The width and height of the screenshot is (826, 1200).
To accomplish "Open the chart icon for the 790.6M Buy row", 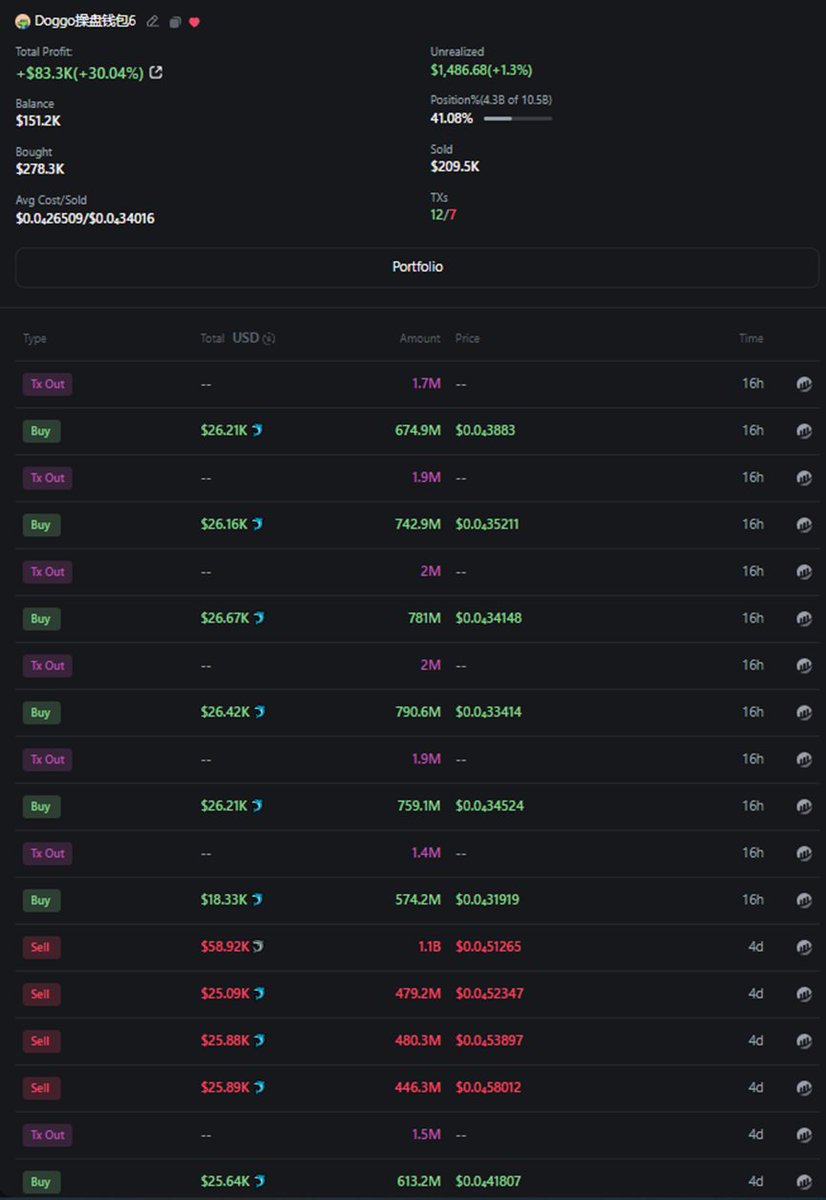I will point(804,713).
